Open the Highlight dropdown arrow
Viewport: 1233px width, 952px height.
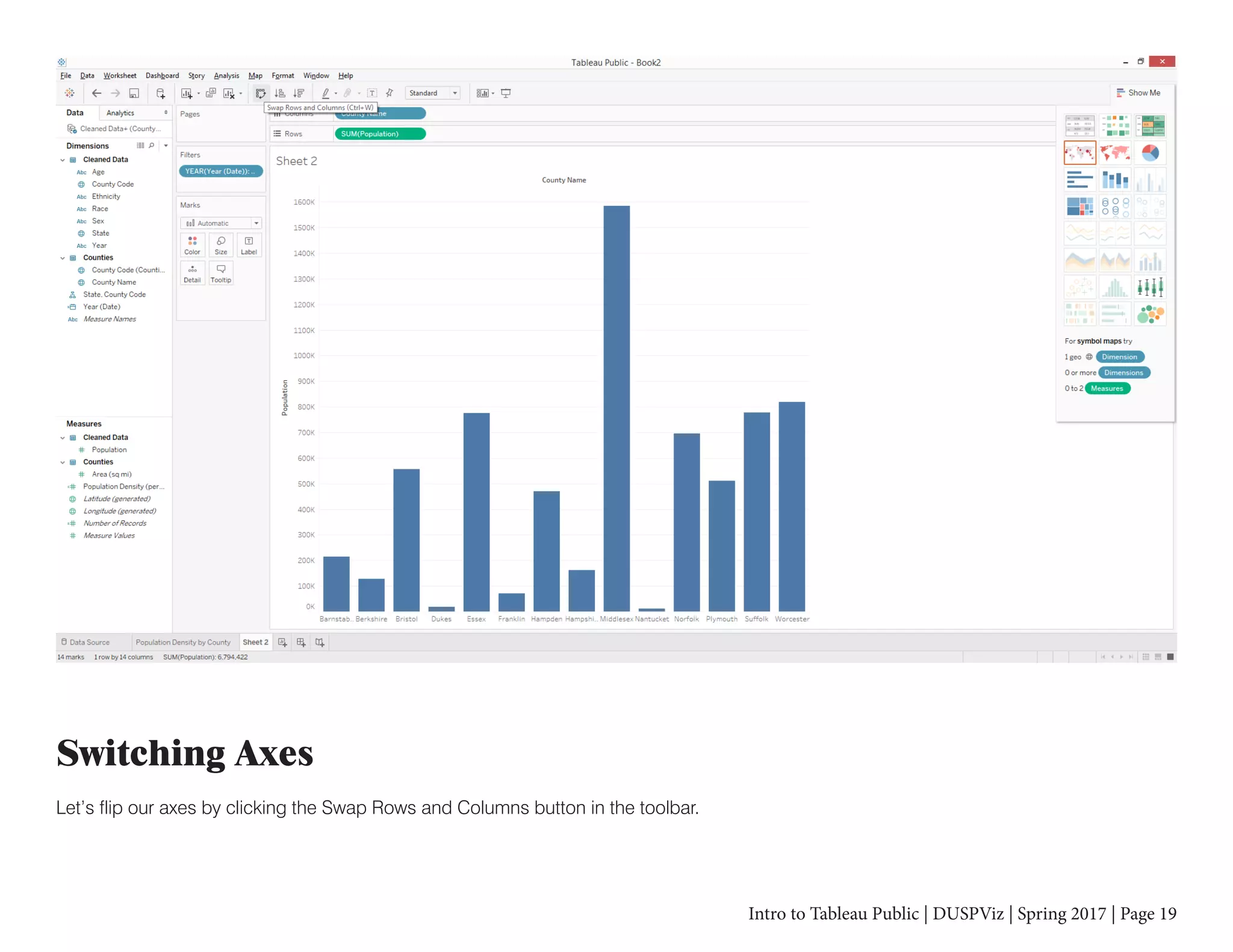(336, 94)
